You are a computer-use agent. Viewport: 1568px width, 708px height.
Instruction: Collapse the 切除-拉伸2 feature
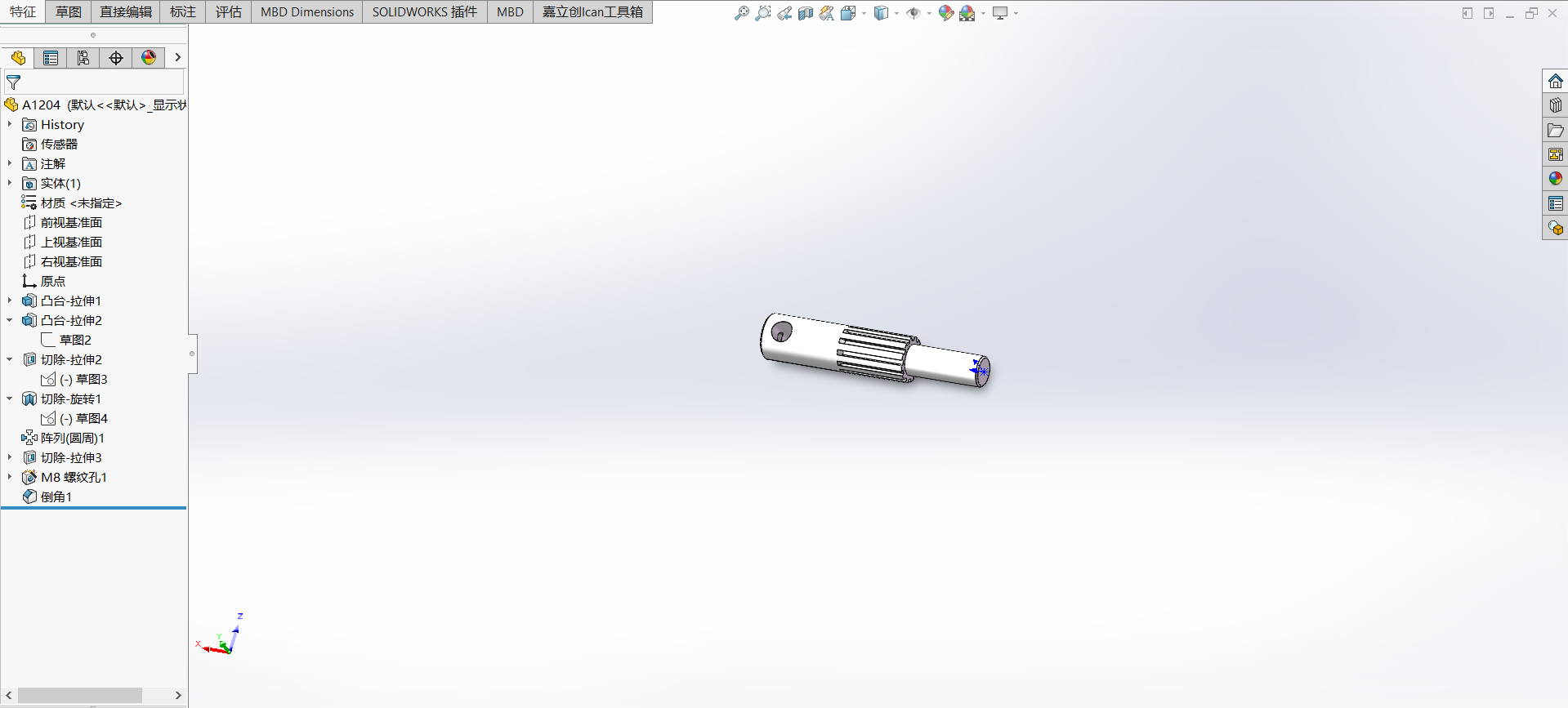[10, 360]
